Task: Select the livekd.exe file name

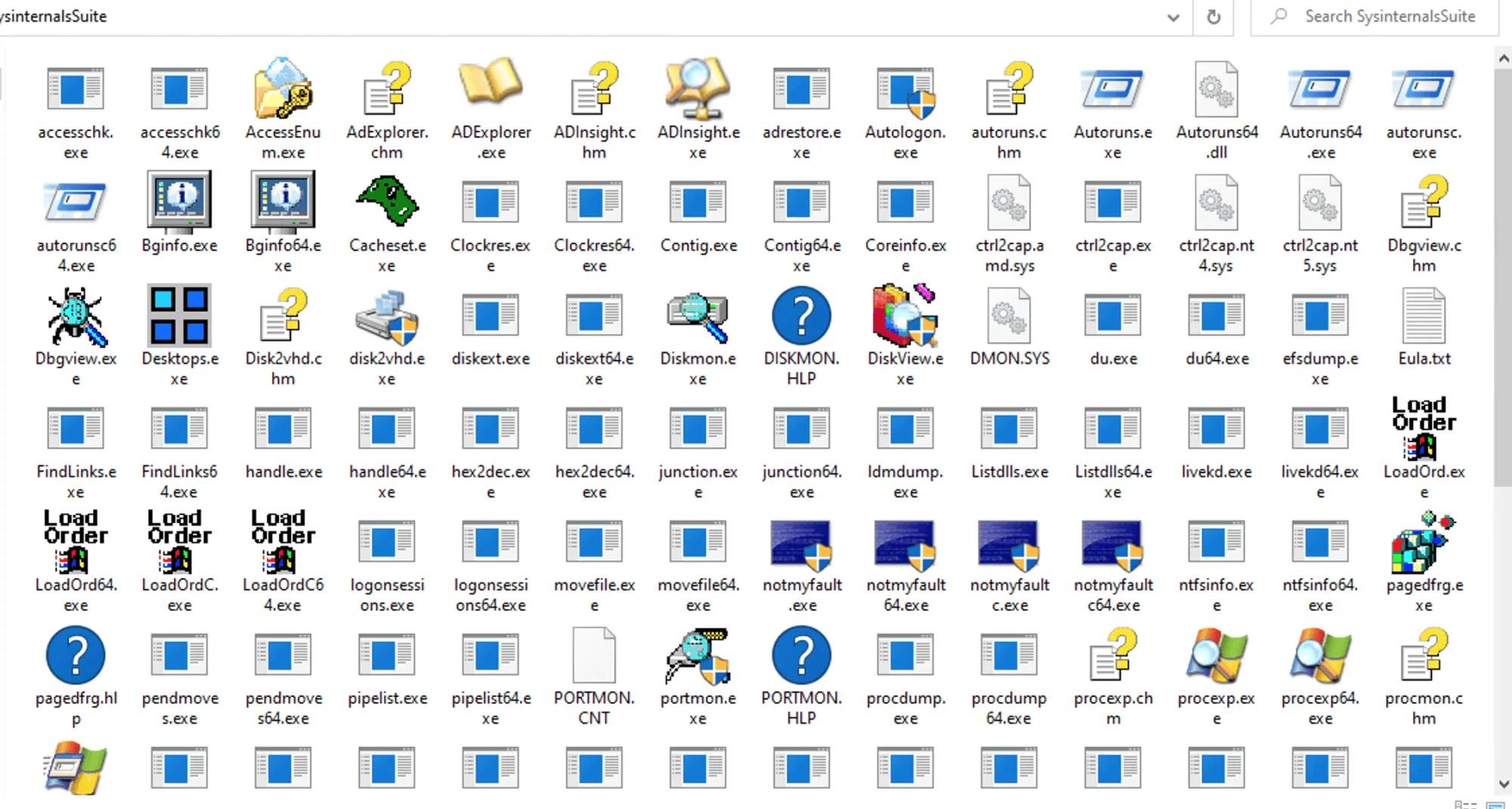Action: point(1216,472)
